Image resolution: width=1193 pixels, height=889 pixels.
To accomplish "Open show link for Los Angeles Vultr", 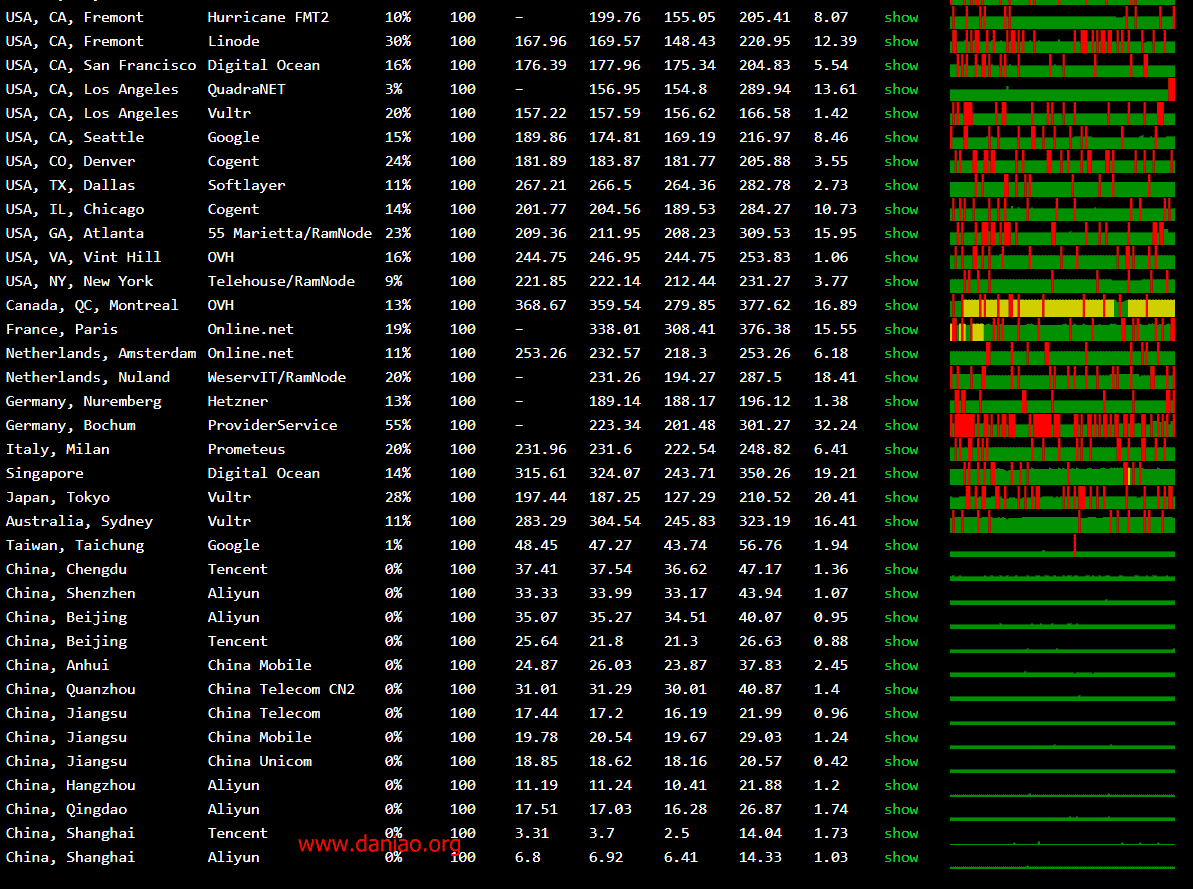I will click(901, 113).
